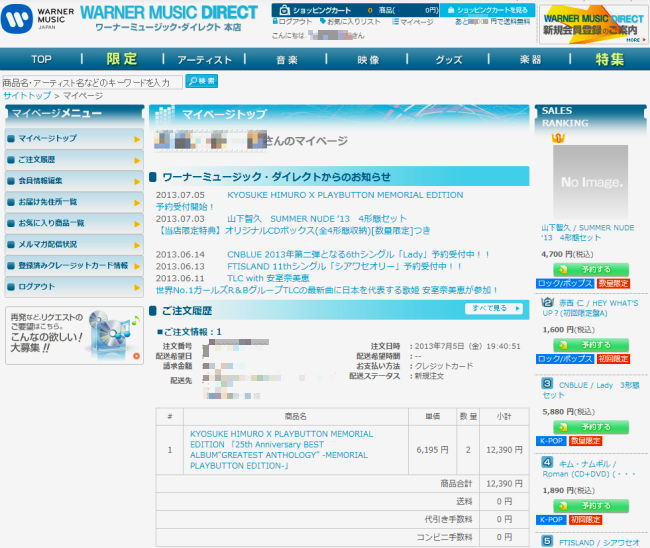The image size is (650, 548).
Task: Click the 数量限定 tag under SUMMER NUDE
Action: click(613, 284)
